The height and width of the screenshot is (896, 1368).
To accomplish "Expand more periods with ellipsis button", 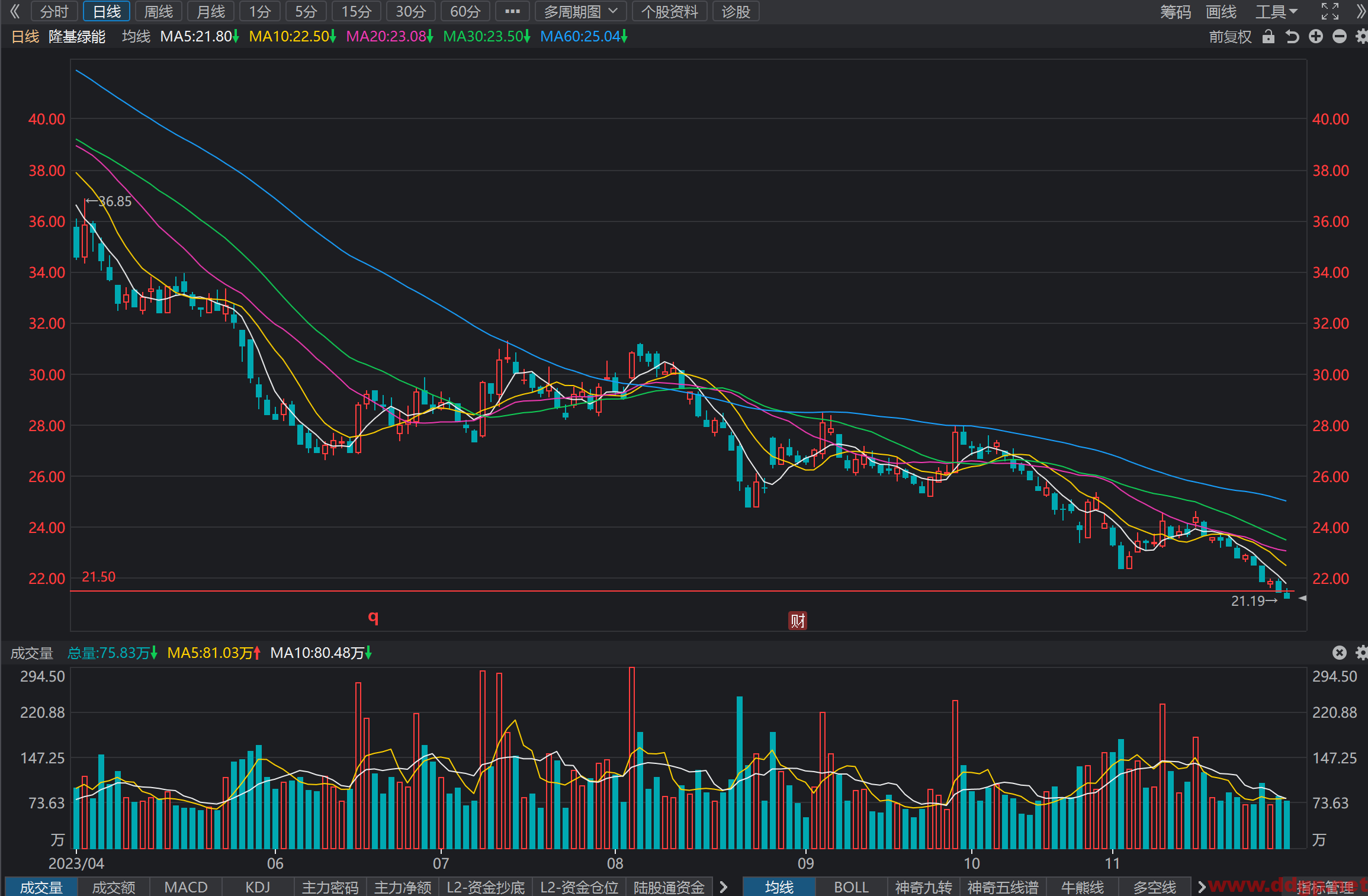I will tap(512, 11).
